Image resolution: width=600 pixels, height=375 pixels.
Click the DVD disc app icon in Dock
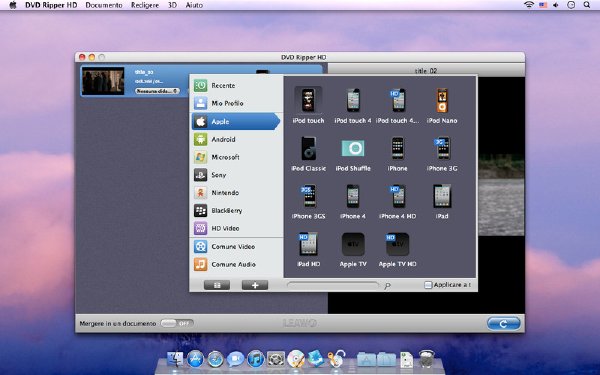point(296,359)
